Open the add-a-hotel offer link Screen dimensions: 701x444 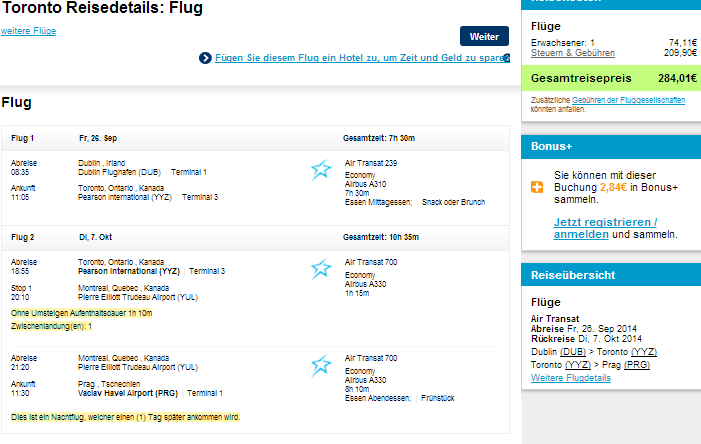[362, 58]
